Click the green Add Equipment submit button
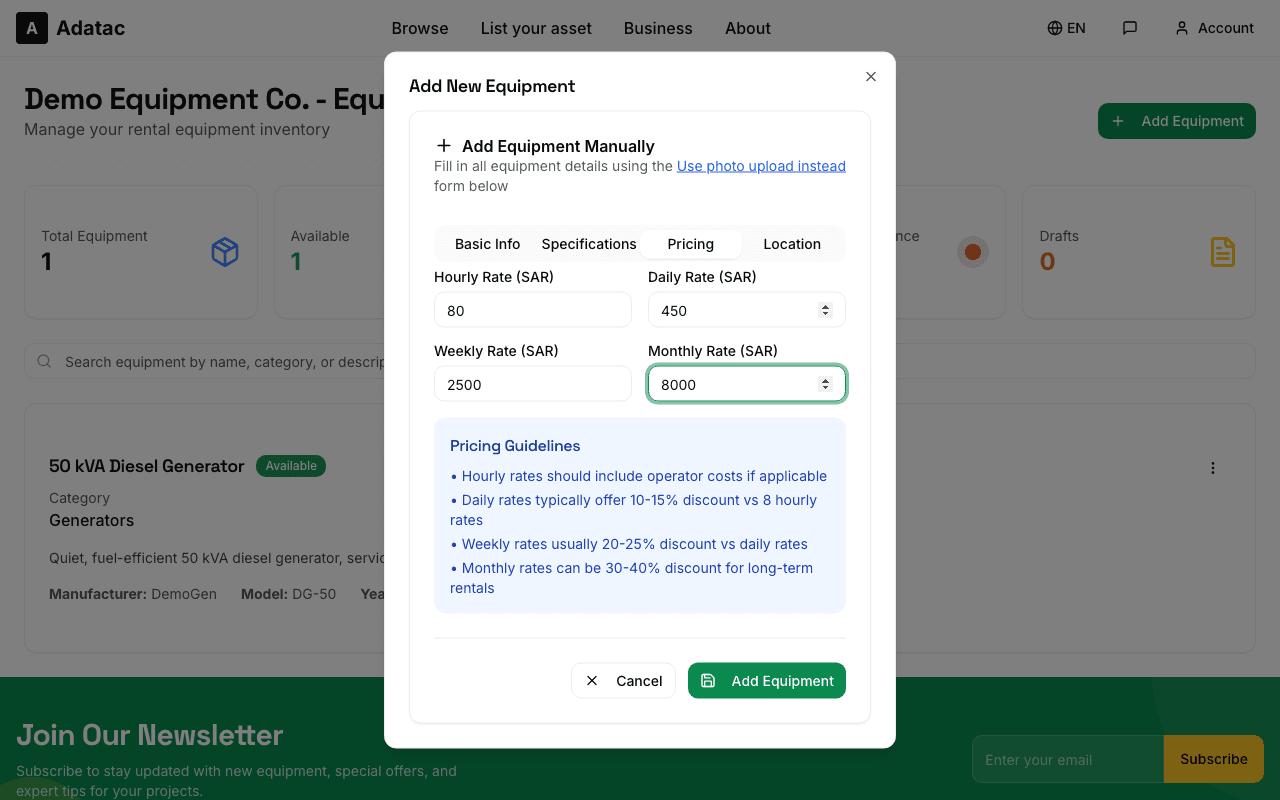The image size is (1280, 800). [x=767, y=681]
